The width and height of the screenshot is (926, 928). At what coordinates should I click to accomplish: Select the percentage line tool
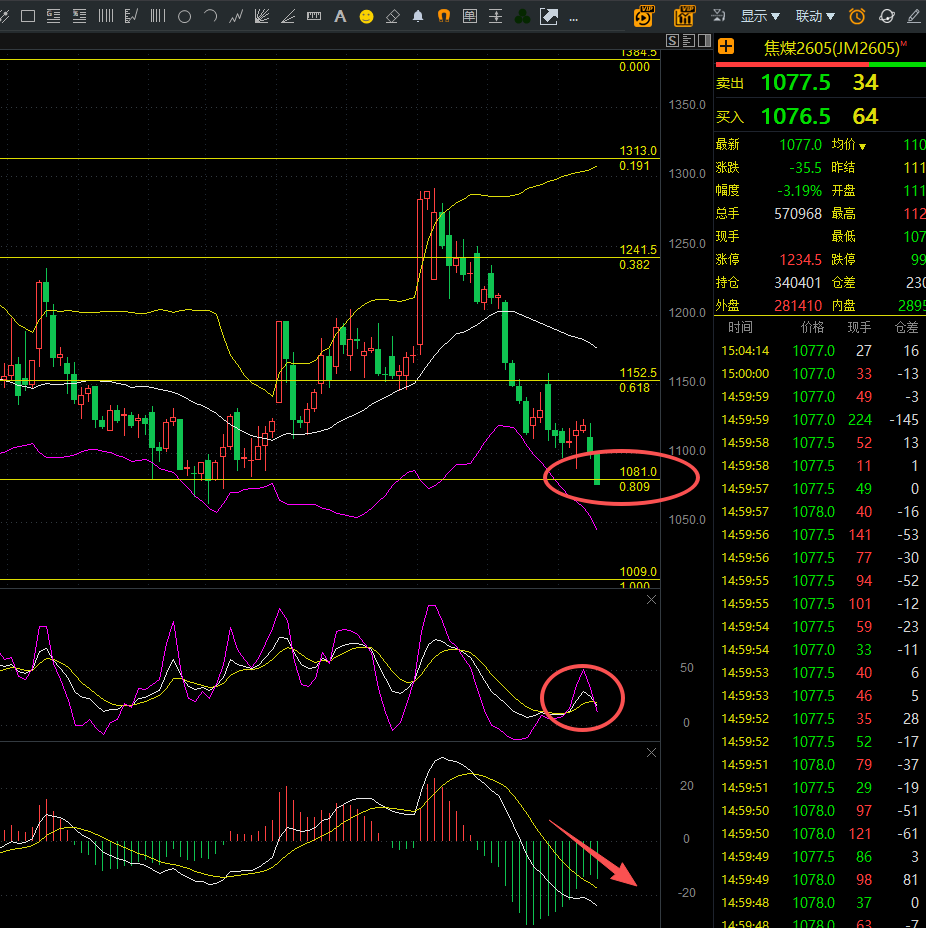[x=79, y=17]
